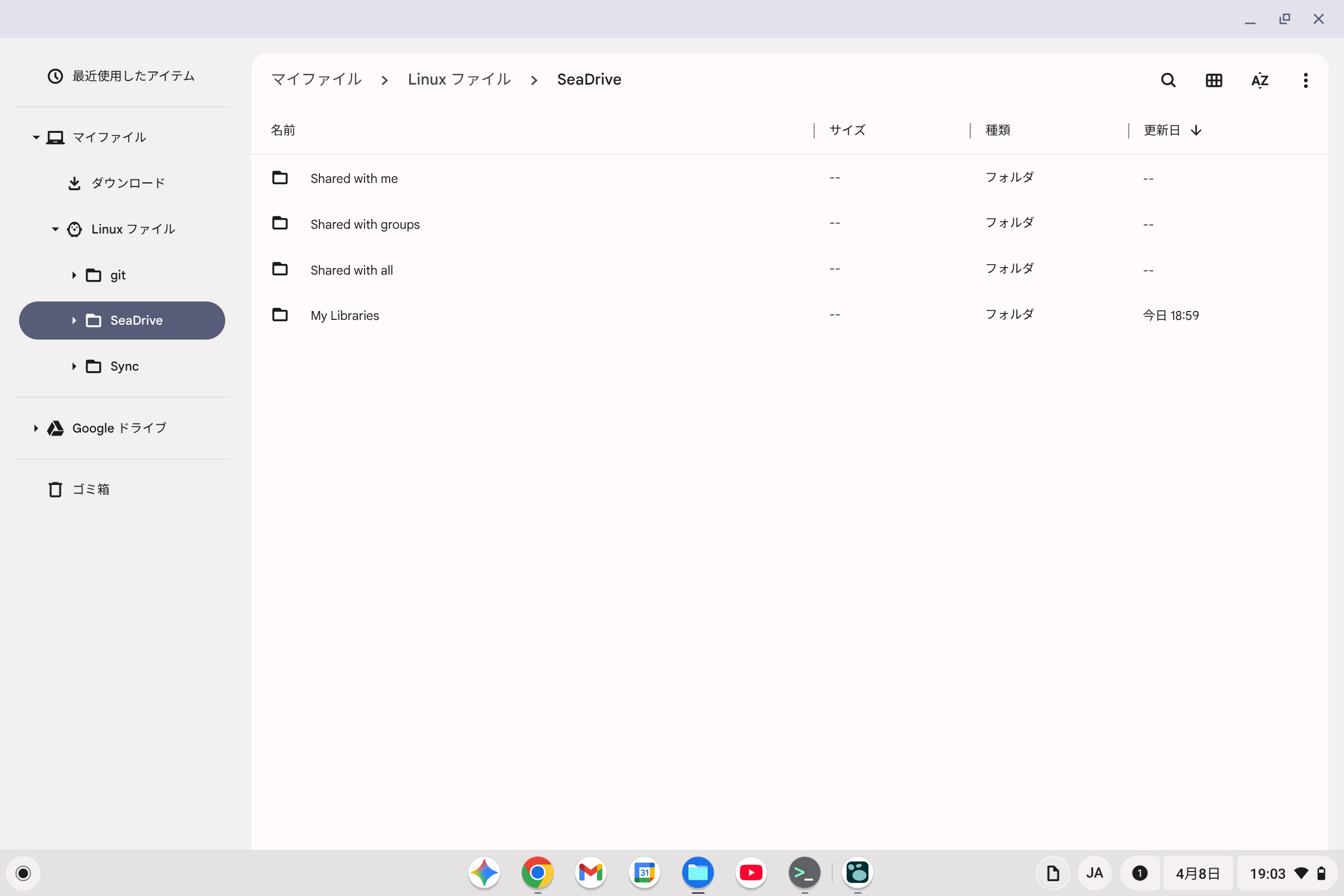Open the three-dot more menu
The width and height of the screenshot is (1344, 896).
[x=1305, y=80]
